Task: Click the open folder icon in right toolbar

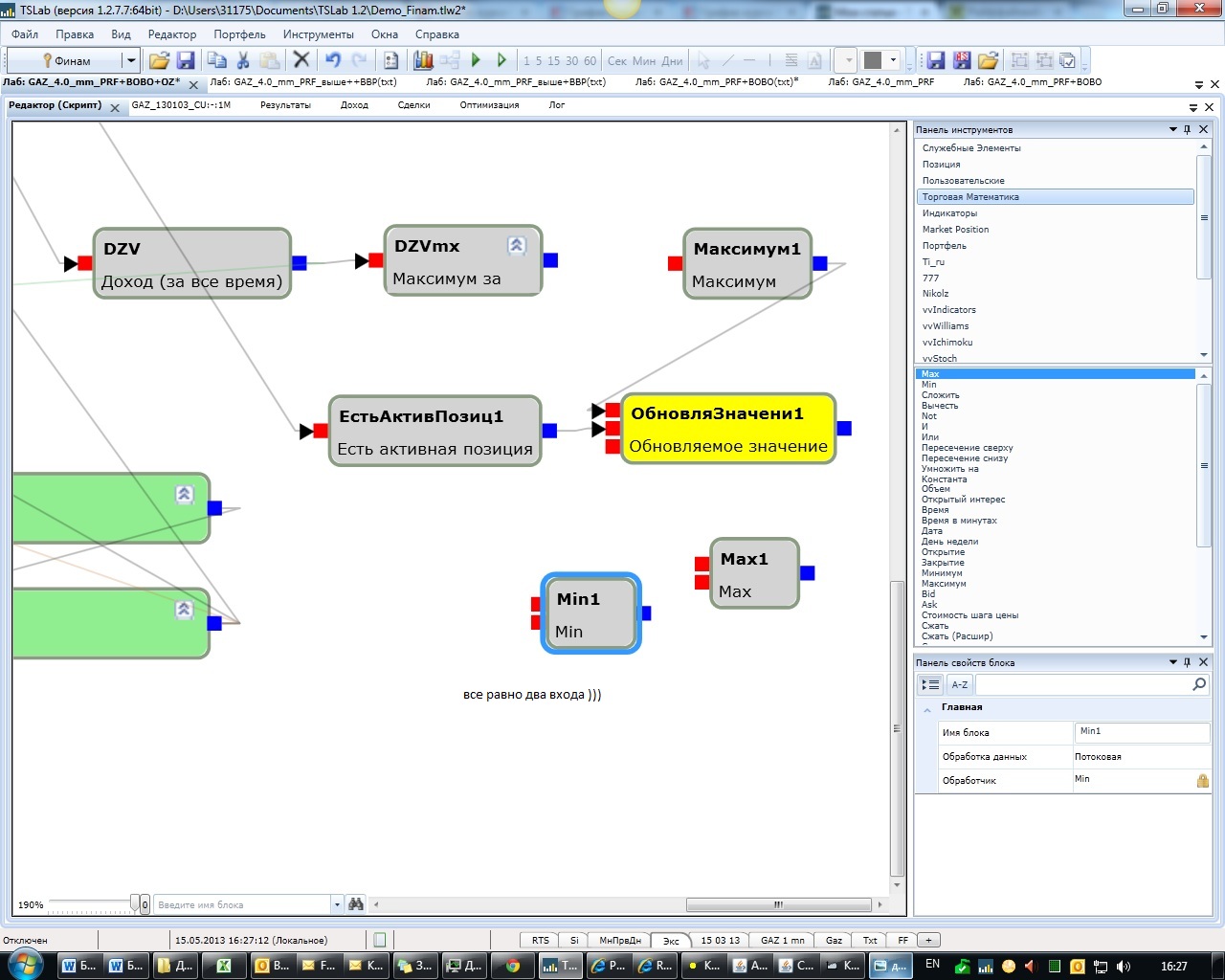Action: (988, 60)
